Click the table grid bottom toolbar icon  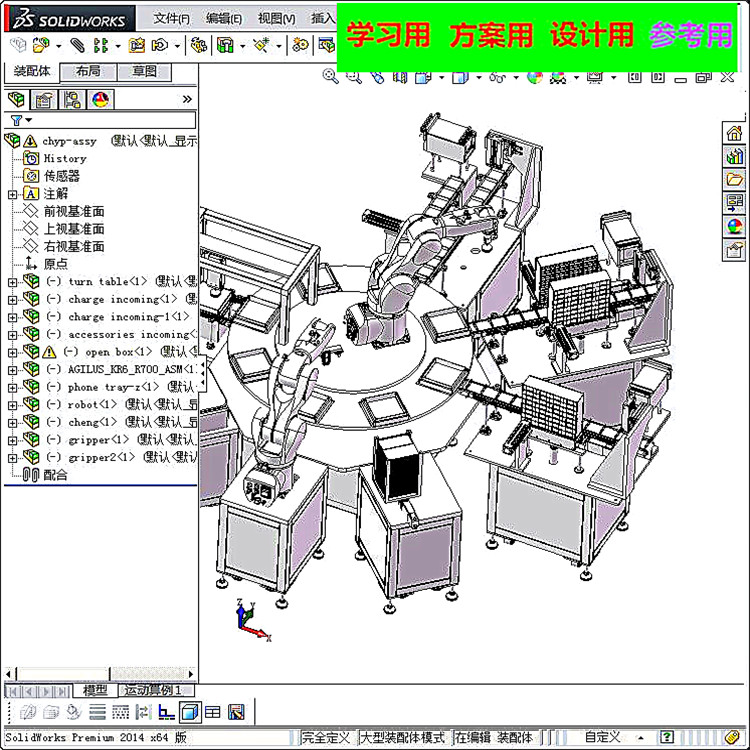[212, 712]
